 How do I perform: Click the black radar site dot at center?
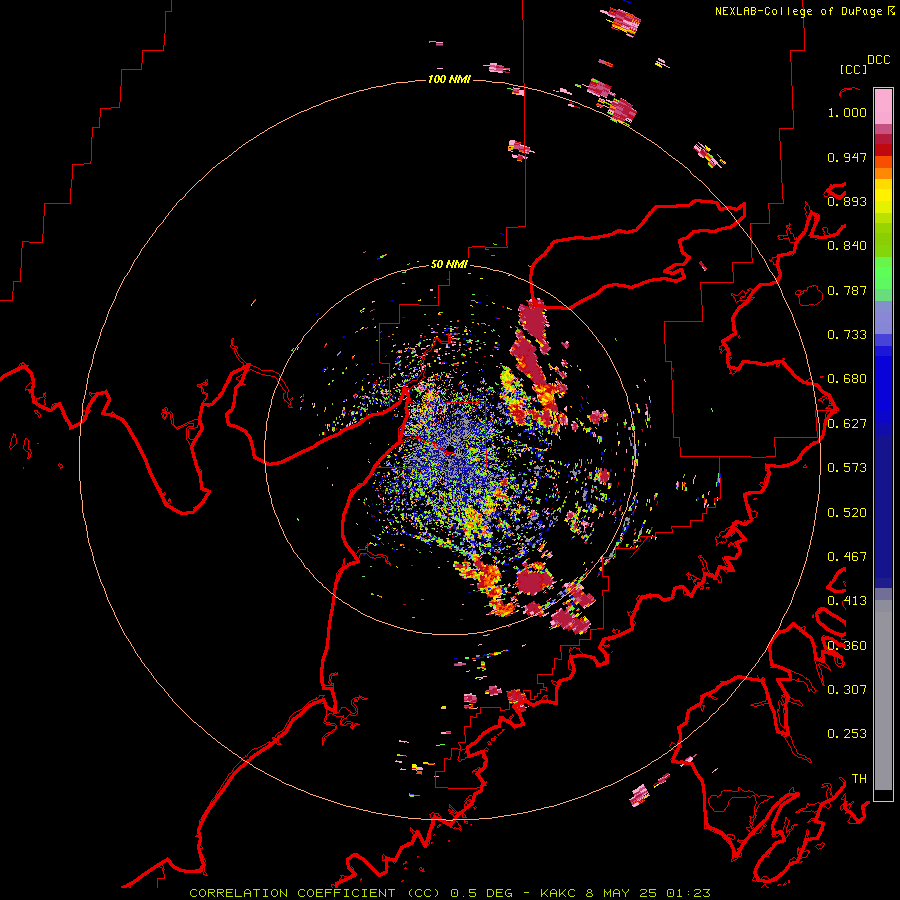coord(451,447)
